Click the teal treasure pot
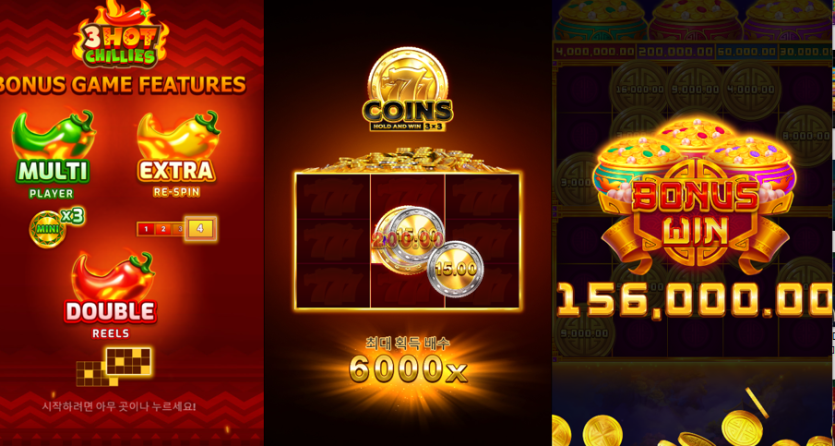835x446 pixels. pyautogui.click(x=601, y=20)
